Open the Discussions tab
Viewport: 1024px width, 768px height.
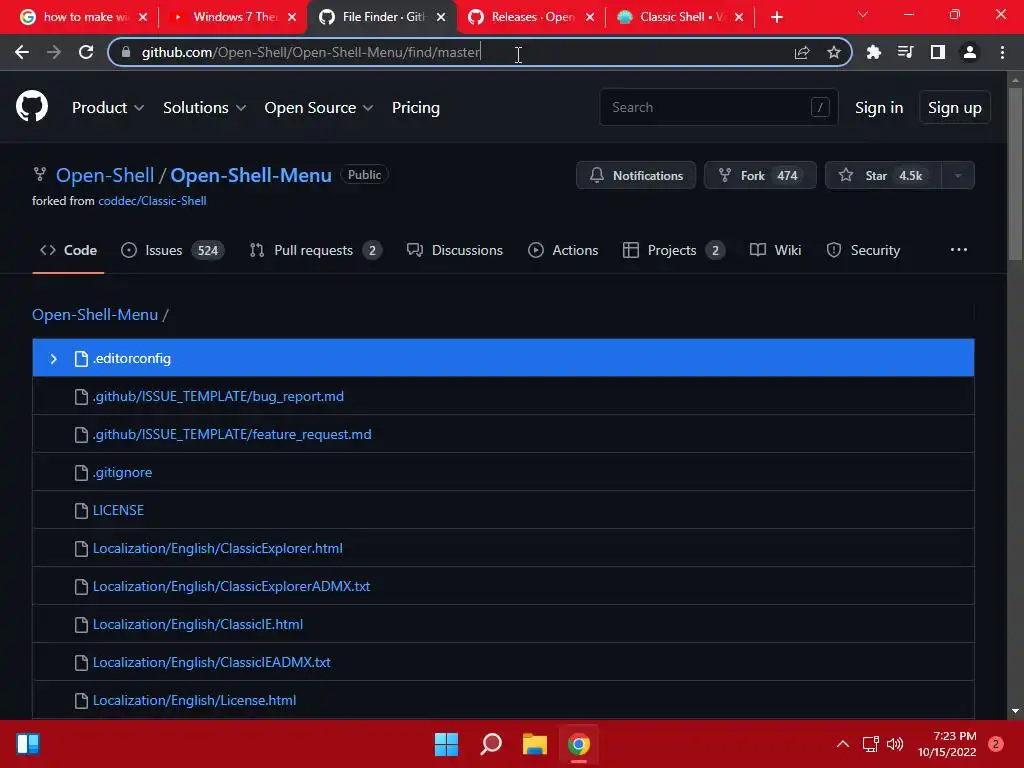pyautogui.click(x=455, y=250)
